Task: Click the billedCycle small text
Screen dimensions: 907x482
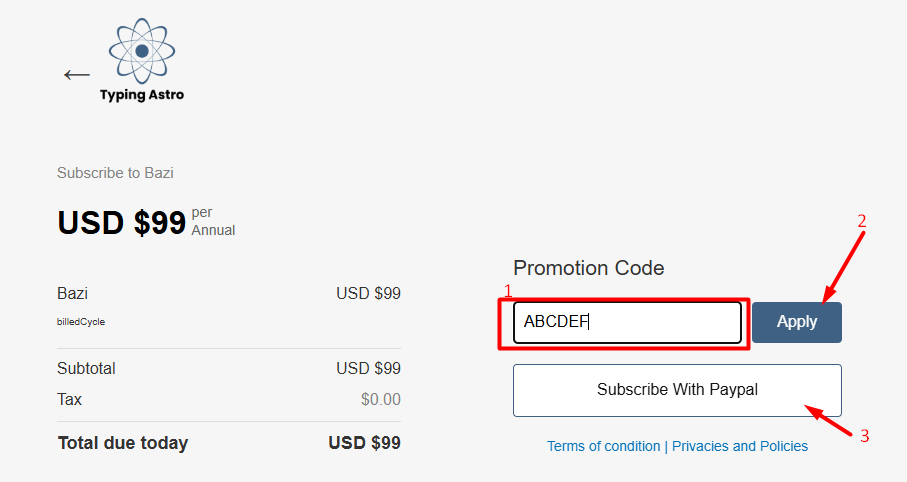Action: pyautogui.click(x=81, y=322)
